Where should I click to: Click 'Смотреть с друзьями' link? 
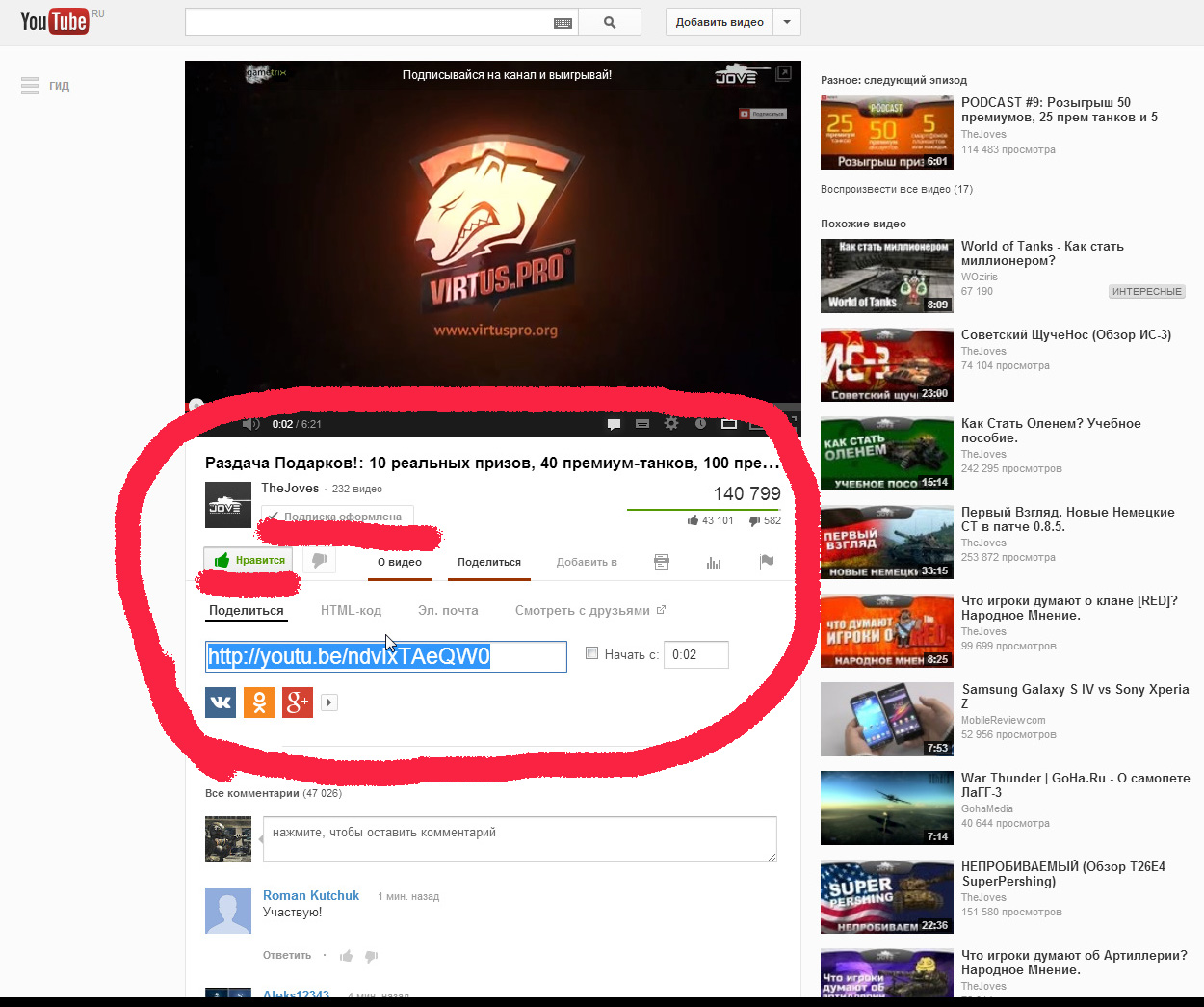589,610
